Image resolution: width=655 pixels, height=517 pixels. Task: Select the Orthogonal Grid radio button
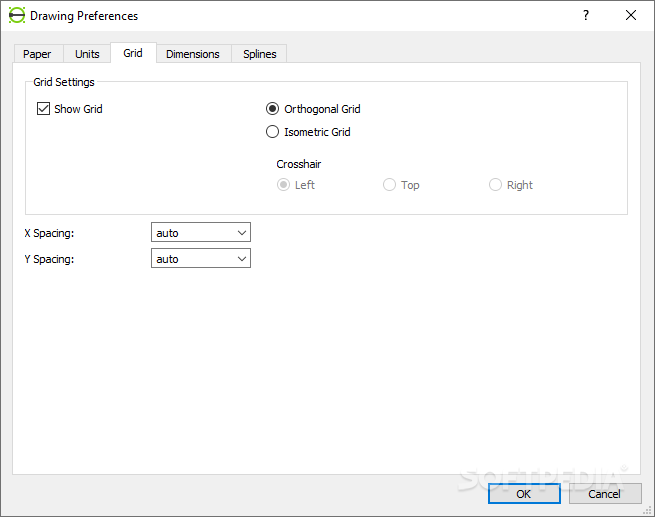click(x=272, y=109)
